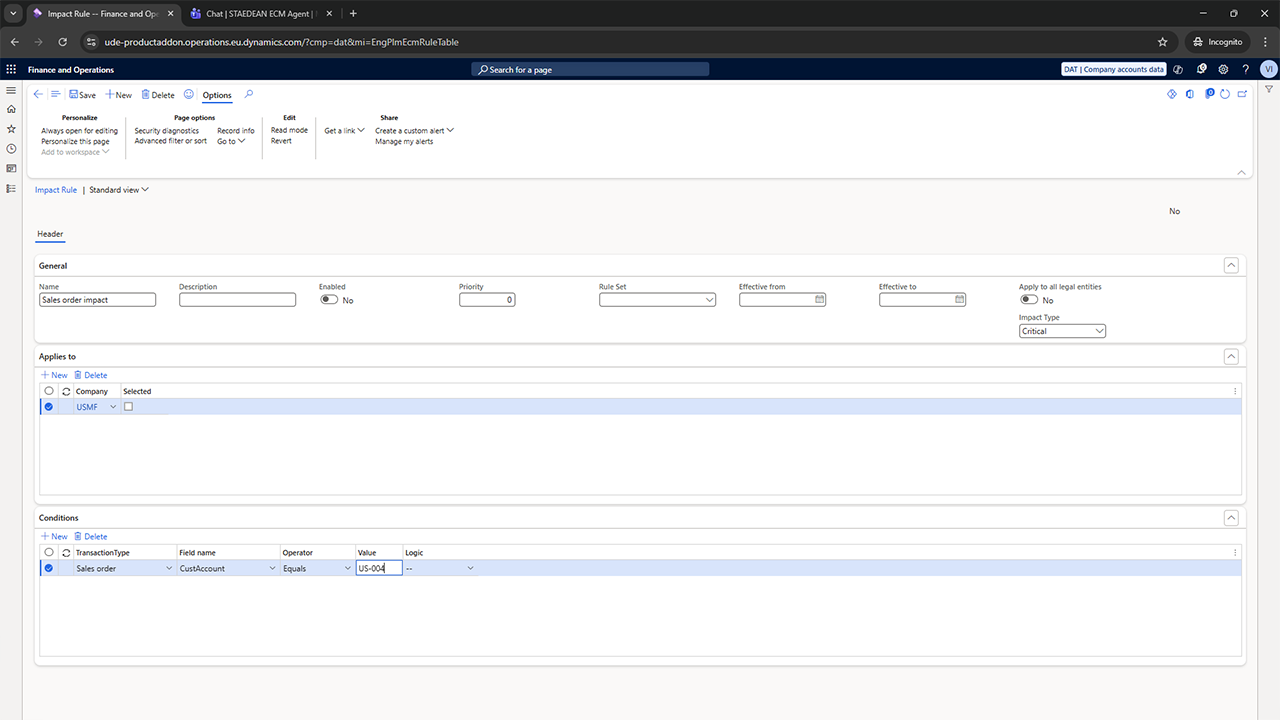Toggle Apply to all legal entities switch

(x=1029, y=300)
